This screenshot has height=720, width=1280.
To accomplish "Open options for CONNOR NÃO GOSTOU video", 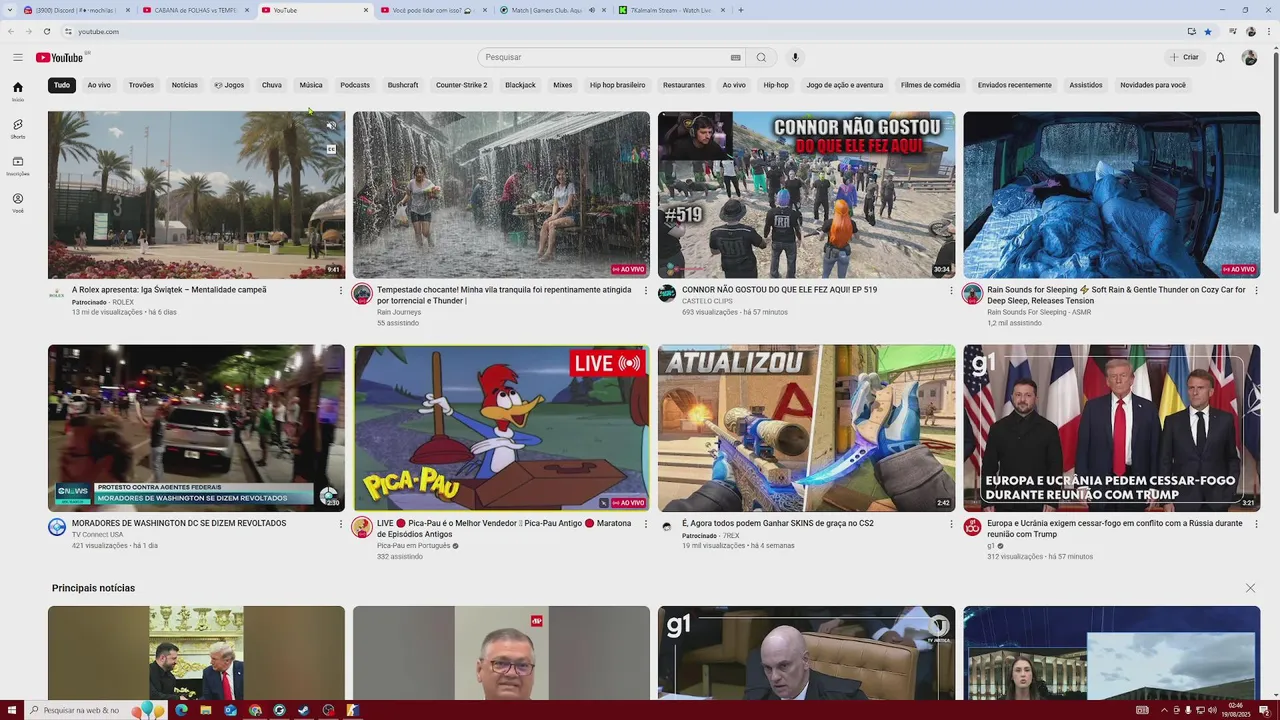I will pyautogui.click(x=951, y=291).
